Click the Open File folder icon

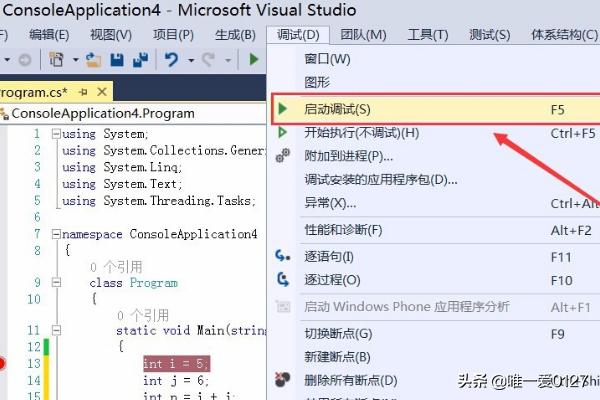tap(94, 60)
